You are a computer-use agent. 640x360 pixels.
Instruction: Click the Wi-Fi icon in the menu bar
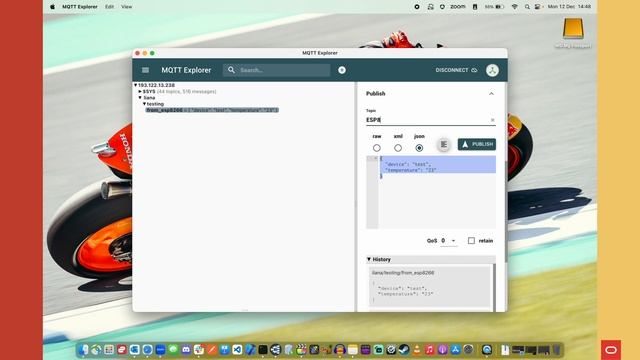click(x=514, y=7)
